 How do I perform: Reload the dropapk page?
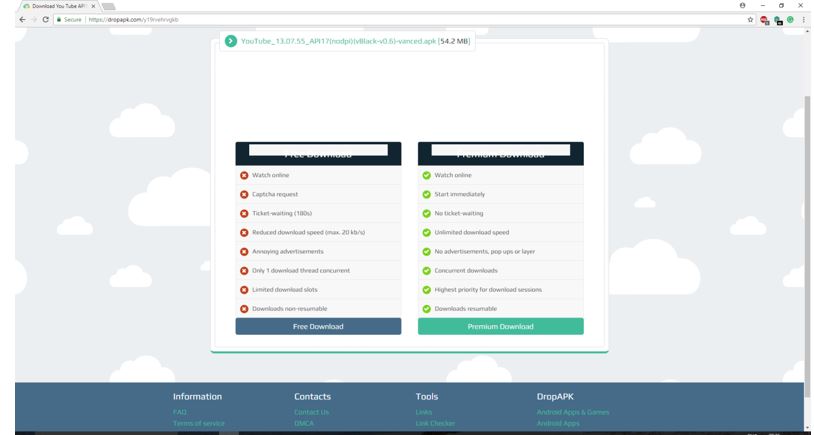[45, 19]
